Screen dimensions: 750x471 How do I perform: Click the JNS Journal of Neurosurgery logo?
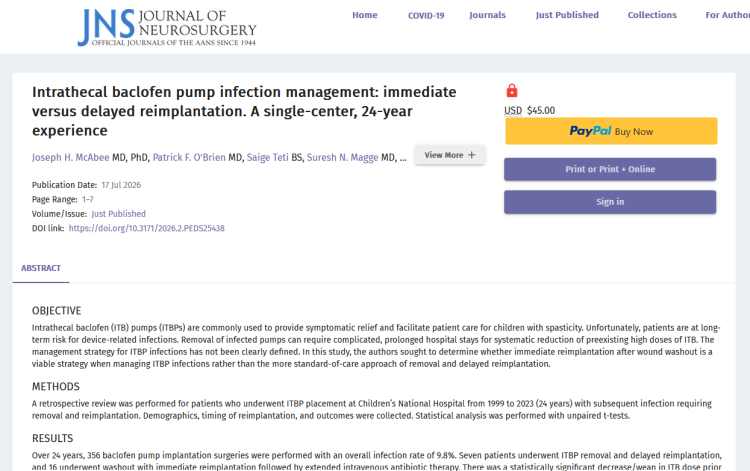click(167, 27)
